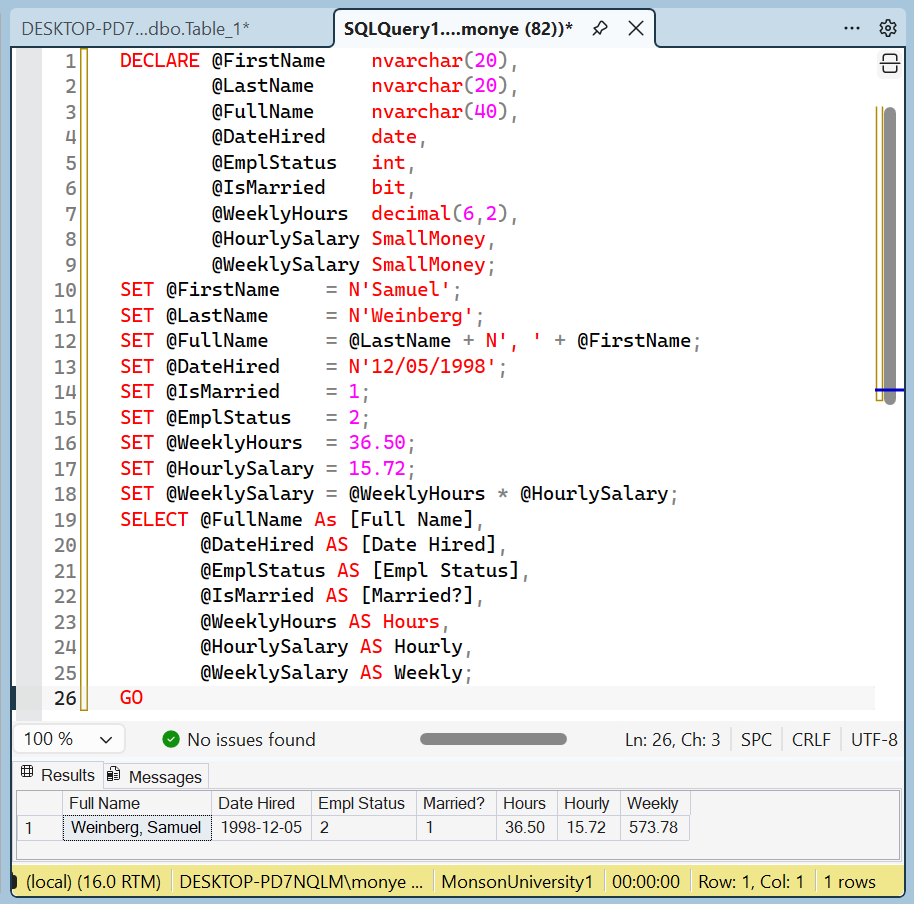Click the split editor icon above the scrollbar
The image size is (914, 904).
[889, 64]
